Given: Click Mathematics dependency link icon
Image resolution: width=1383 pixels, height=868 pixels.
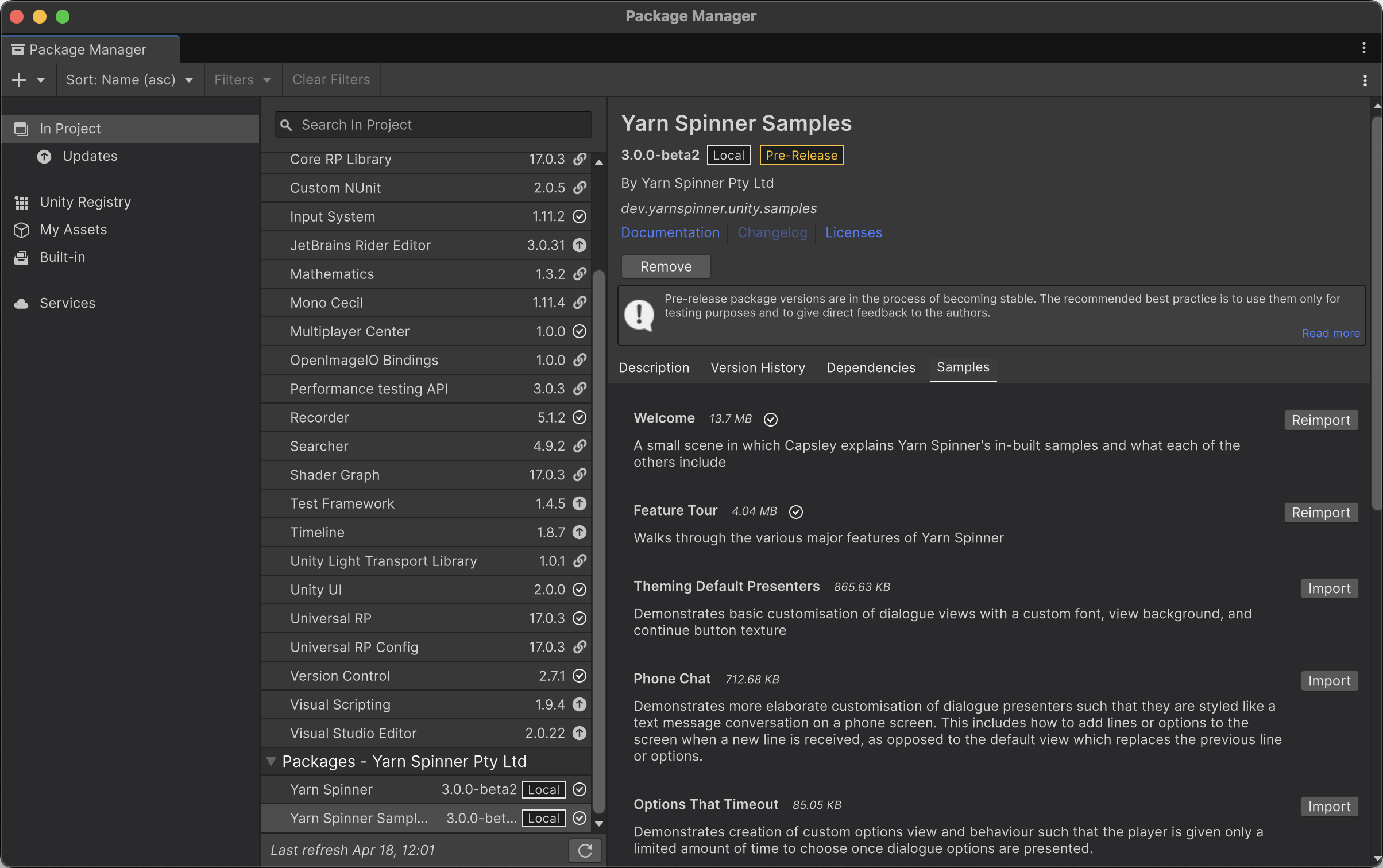Looking at the screenshot, I should pos(580,274).
